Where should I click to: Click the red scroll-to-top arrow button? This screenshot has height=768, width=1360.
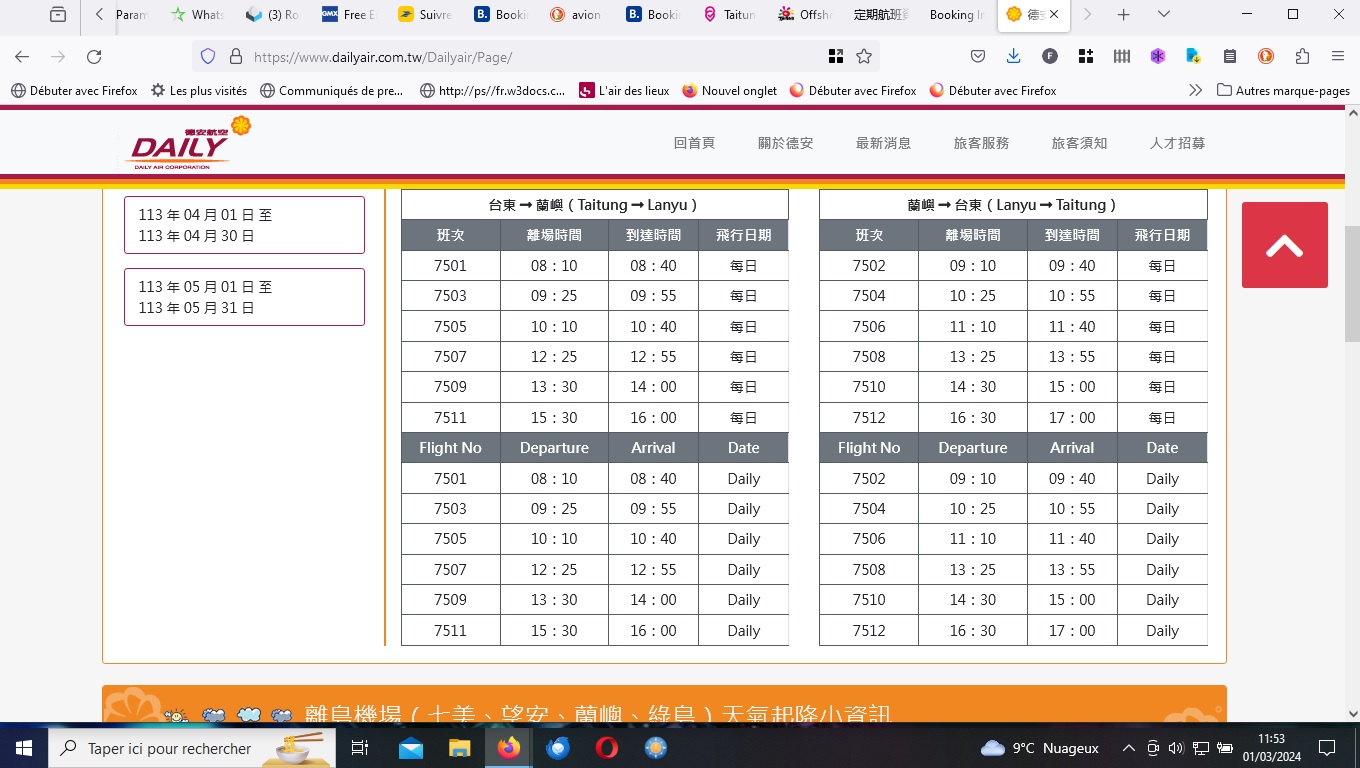pyautogui.click(x=1284, y=245)
